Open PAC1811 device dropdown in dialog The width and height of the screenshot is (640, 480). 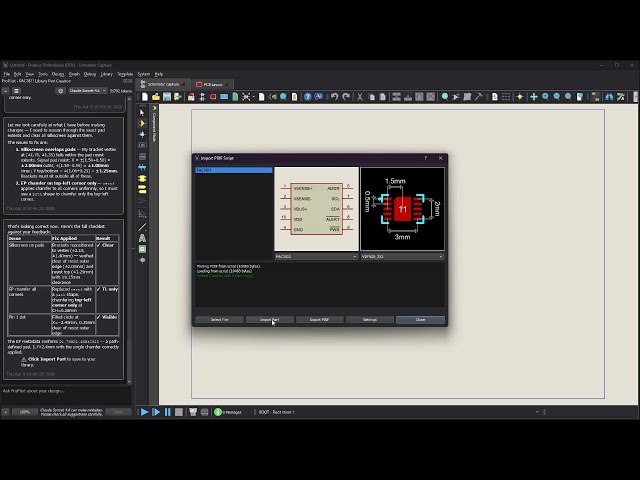point(316,256)
